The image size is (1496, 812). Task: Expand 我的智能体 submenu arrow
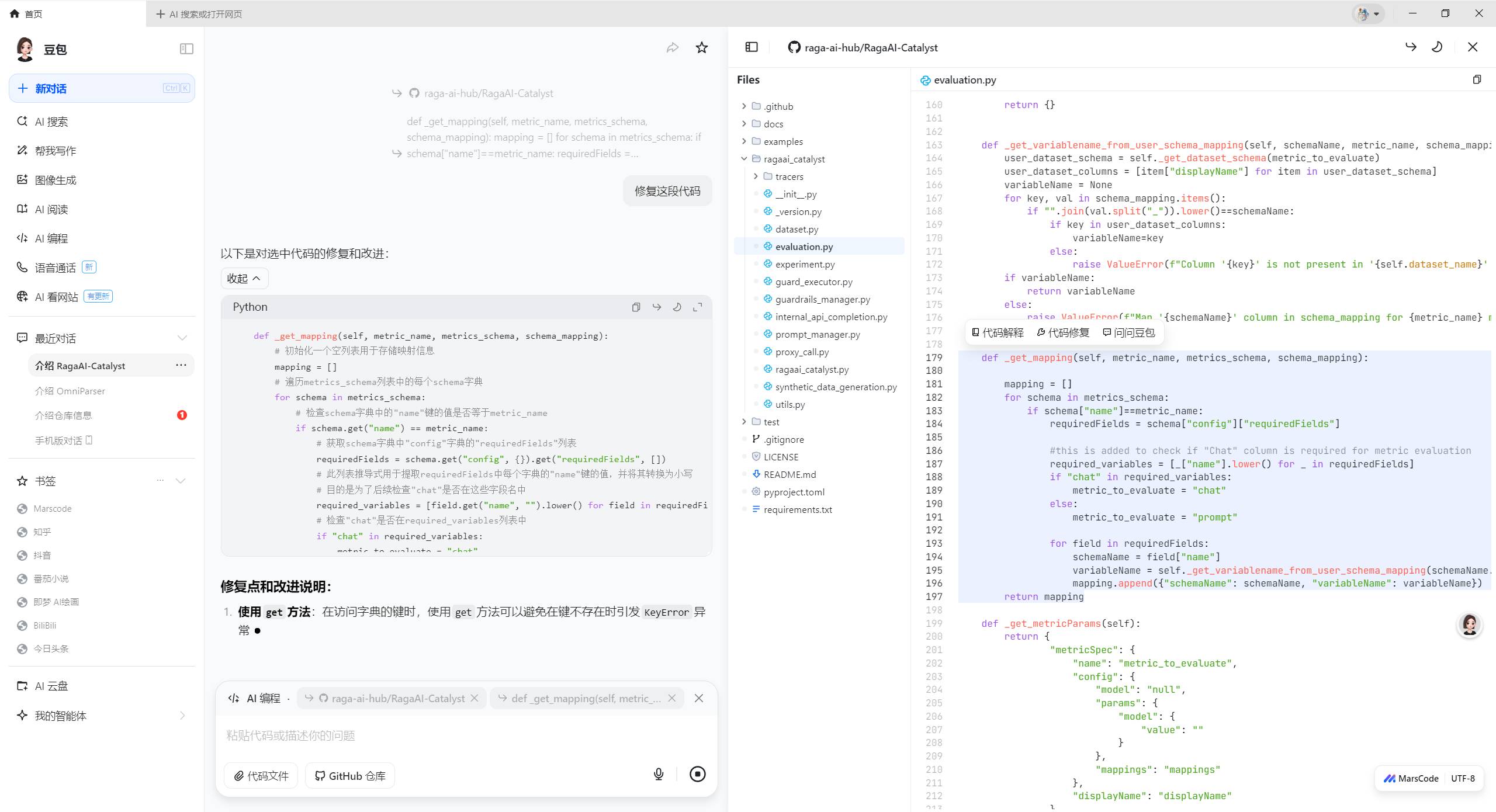click(182, 716)
